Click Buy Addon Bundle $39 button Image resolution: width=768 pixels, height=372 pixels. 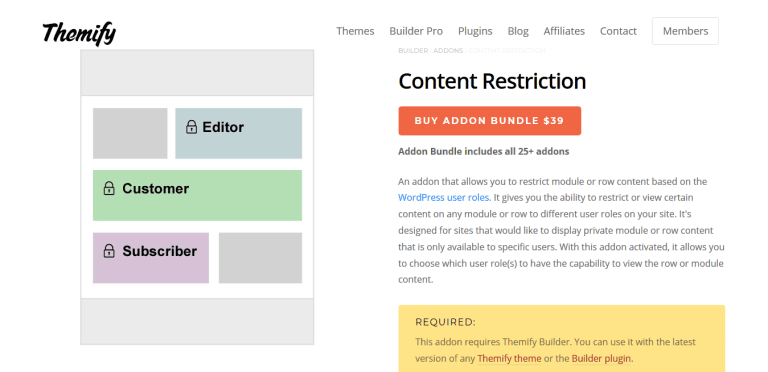click(x=489, y=121)
